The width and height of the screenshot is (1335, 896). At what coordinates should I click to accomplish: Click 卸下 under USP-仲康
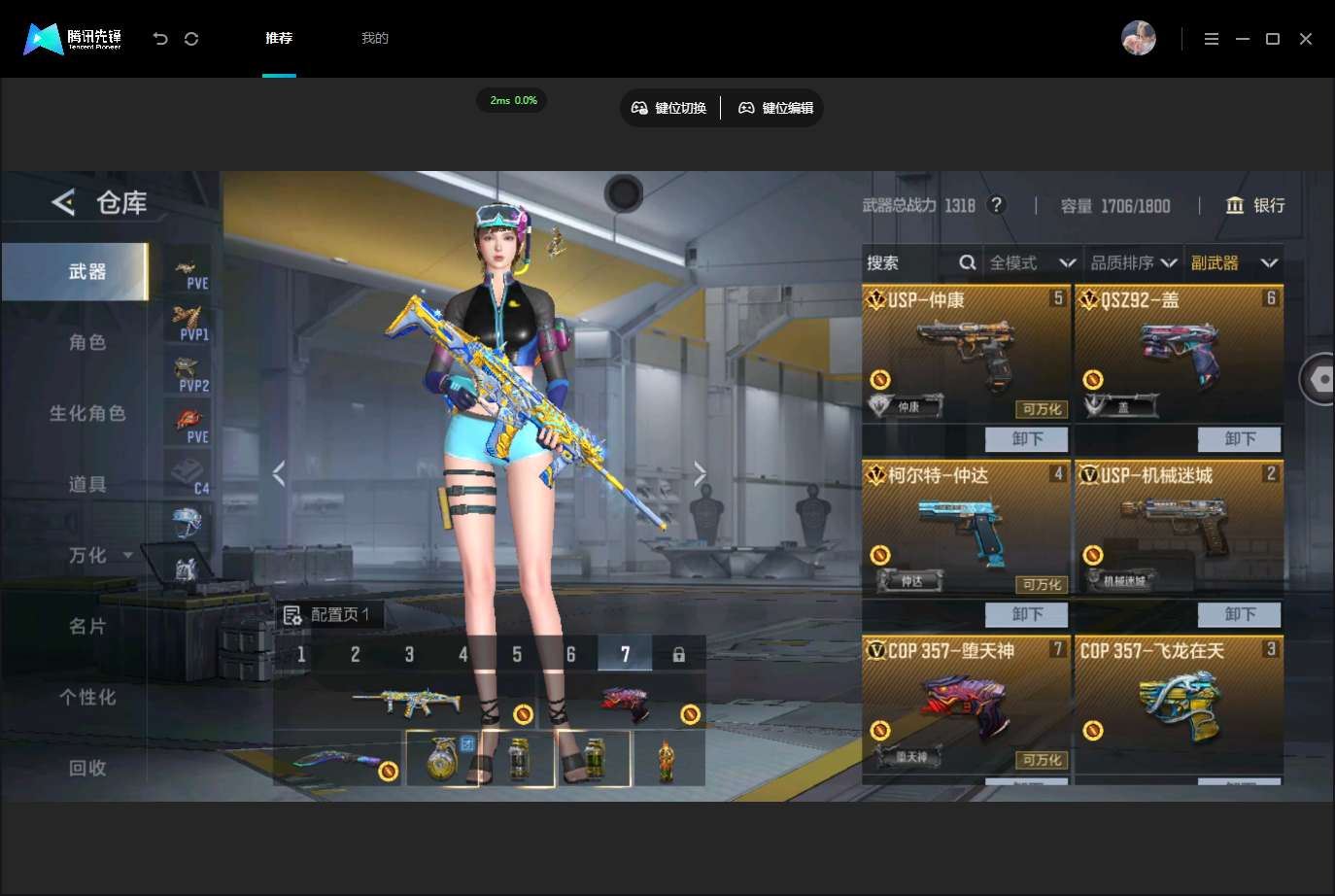[1026, 439]
